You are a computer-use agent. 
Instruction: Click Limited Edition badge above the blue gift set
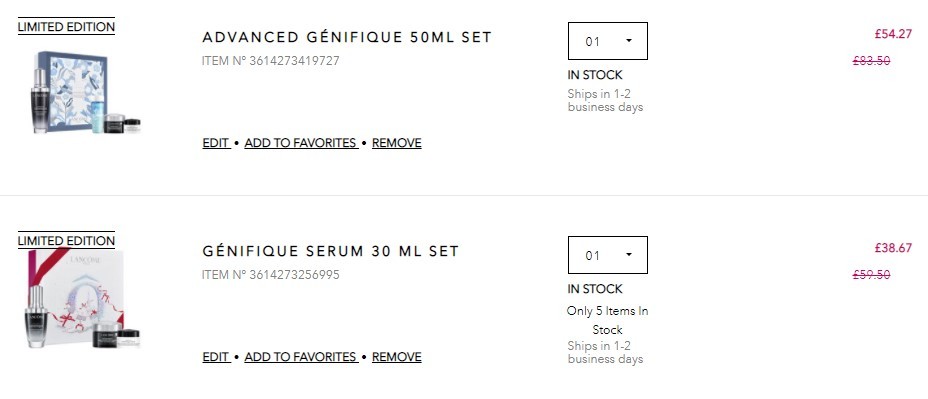(66, 27)
